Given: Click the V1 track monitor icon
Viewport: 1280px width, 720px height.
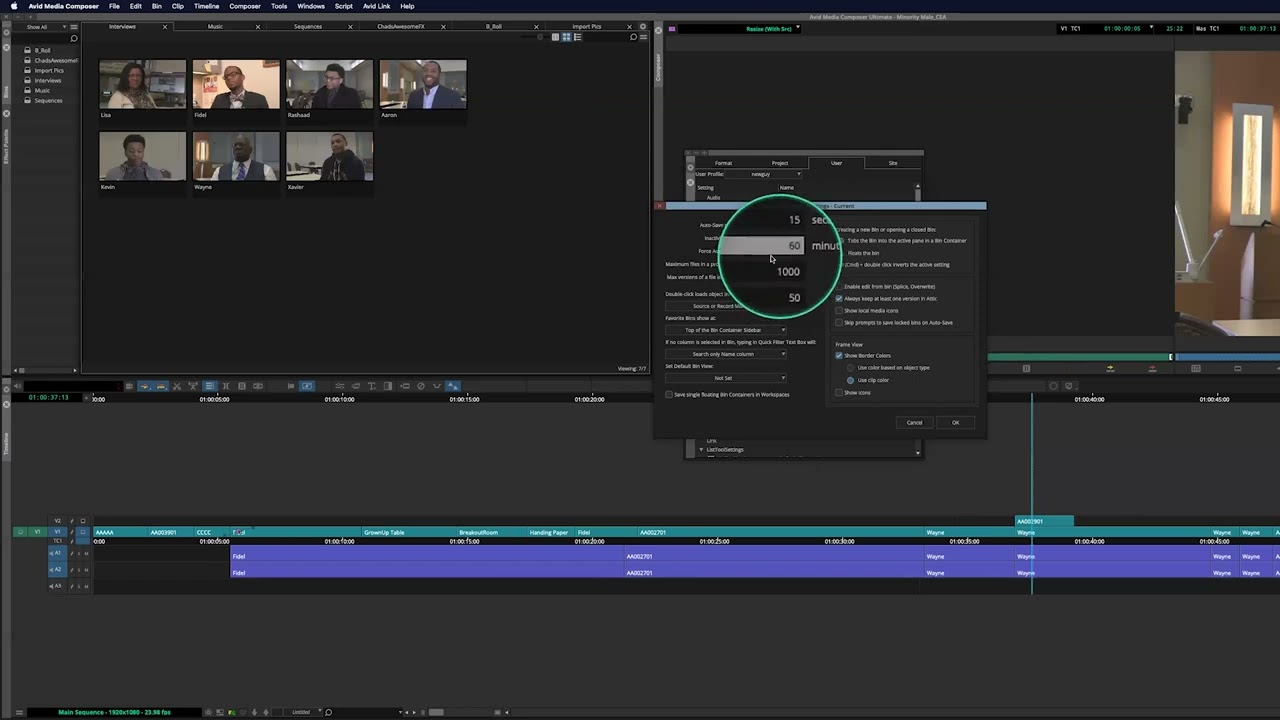Looking at the screenshot, I should tap(83, 532).
